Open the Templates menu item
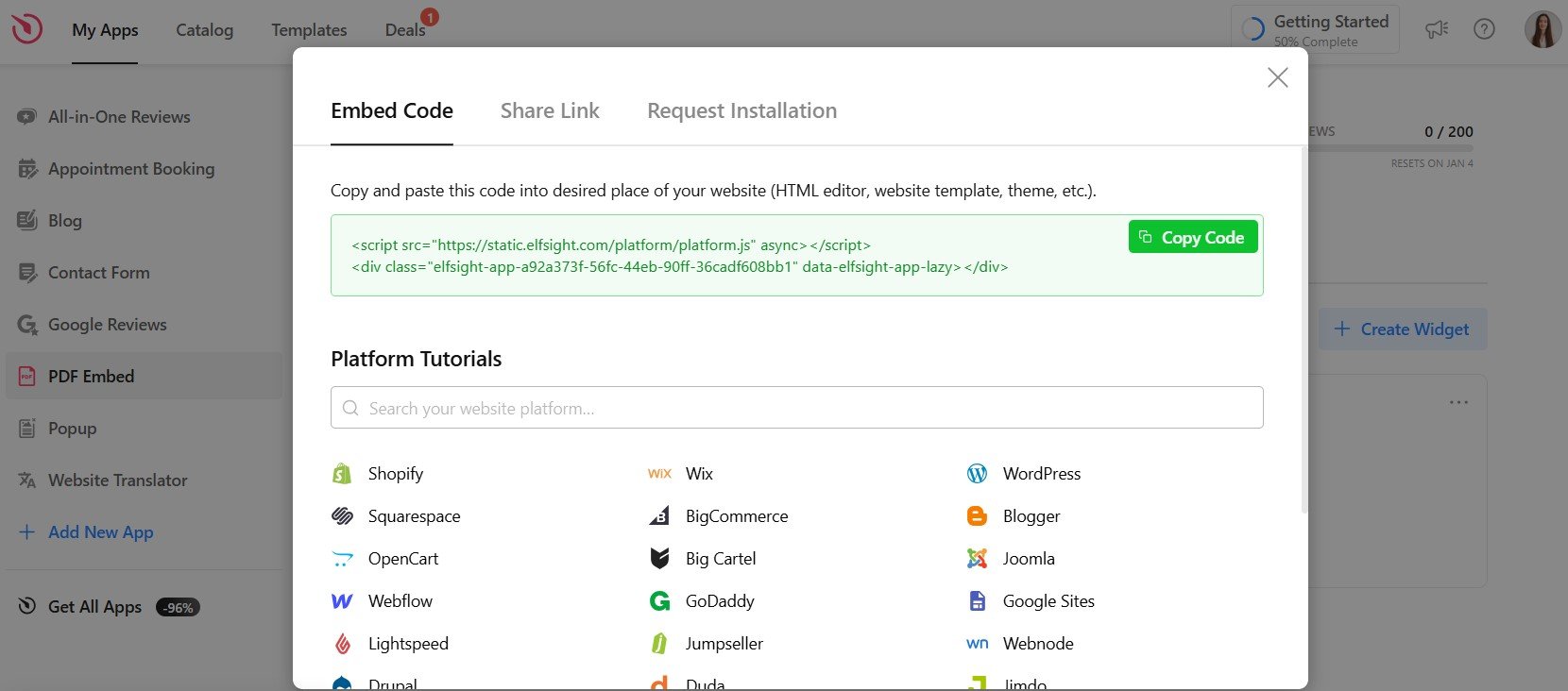The image size is (1568, 691). (x=309, y=30)
